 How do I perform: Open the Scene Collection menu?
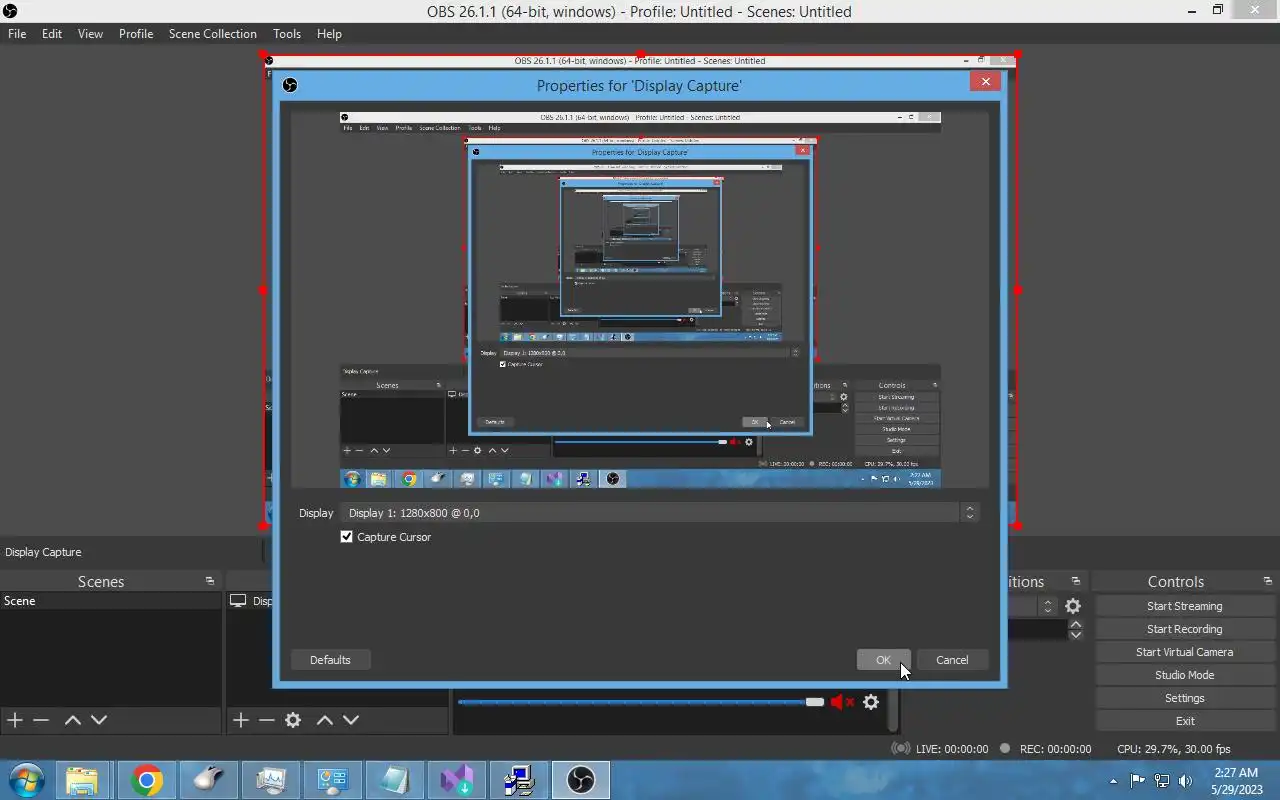tap(213, 33)
